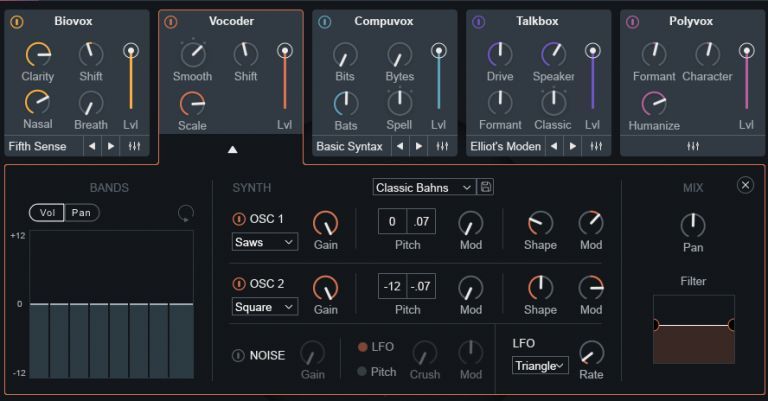Toggle Compuvox module power button
768x401 pixels.
[x=325, y=21]
